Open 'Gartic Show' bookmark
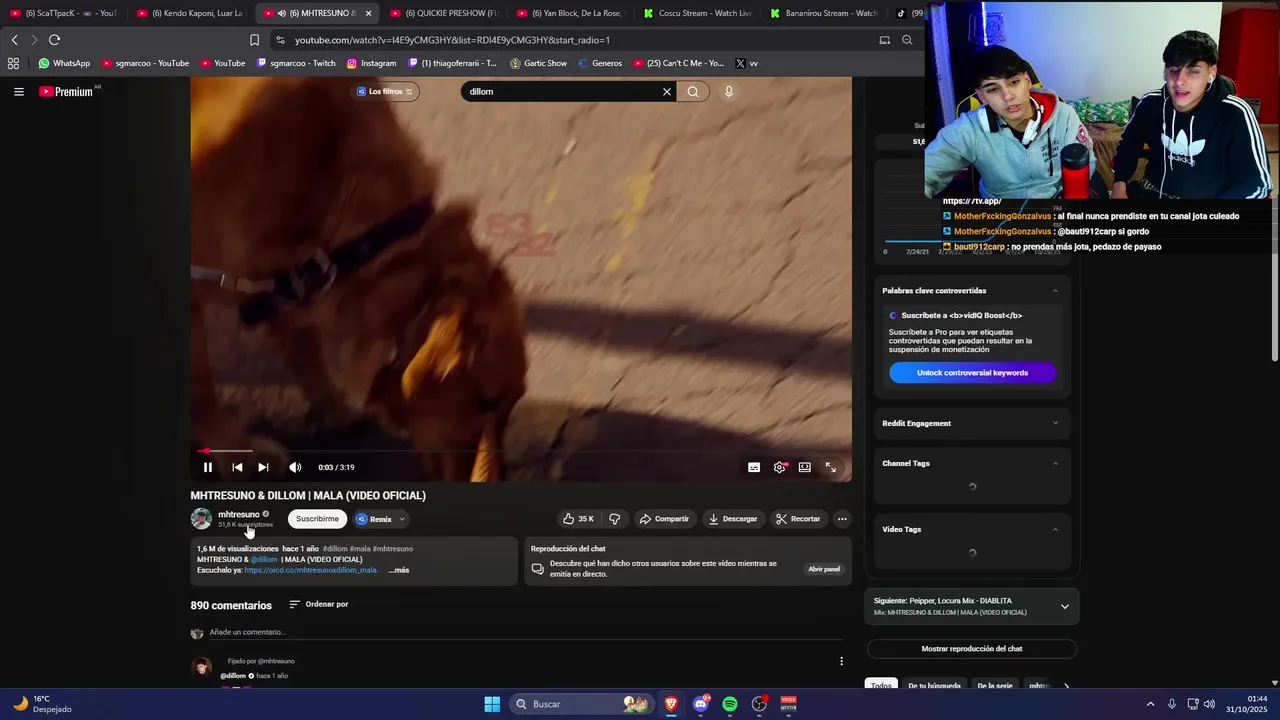The image size is (1280, 720). click(538, 63)
